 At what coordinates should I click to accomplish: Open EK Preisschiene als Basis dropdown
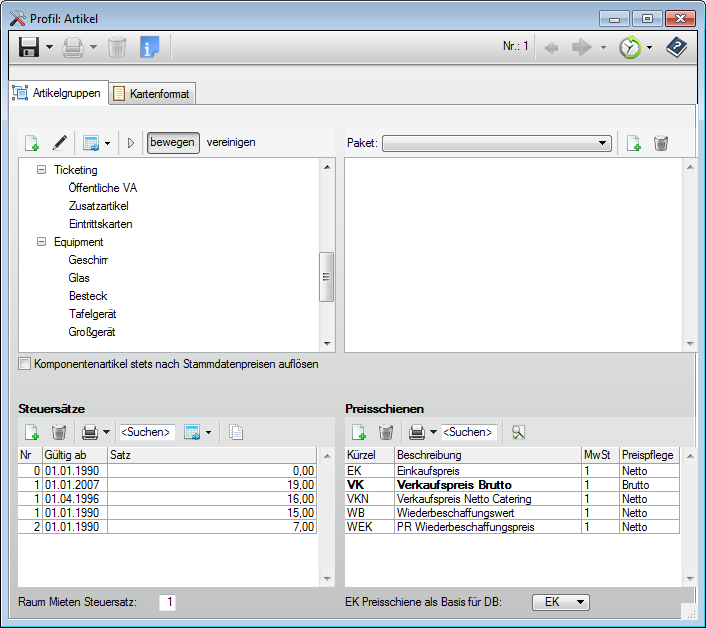(561, 602)
